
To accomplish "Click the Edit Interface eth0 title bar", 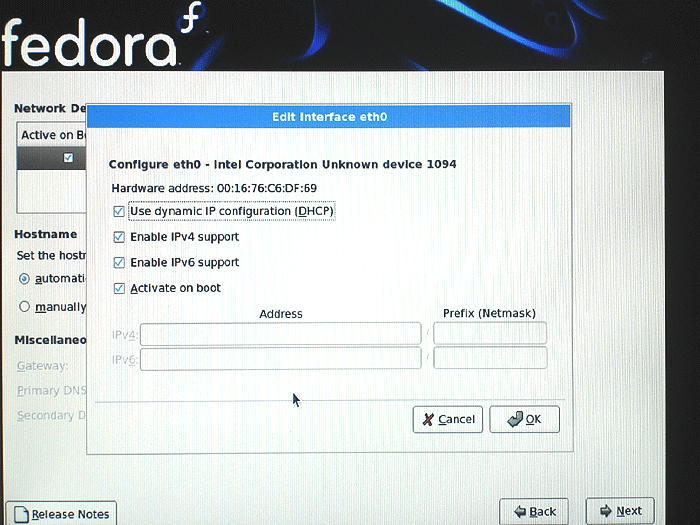I will click(x=329, y=117).
